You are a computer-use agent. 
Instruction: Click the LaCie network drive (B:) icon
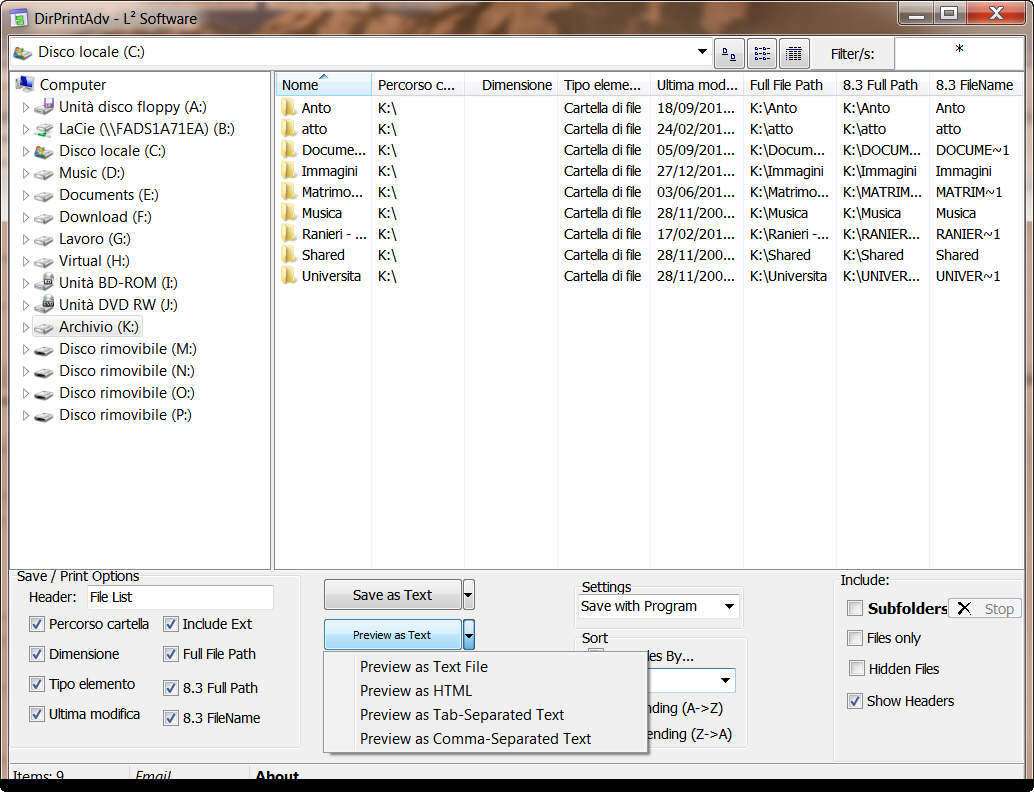(44, 129)
